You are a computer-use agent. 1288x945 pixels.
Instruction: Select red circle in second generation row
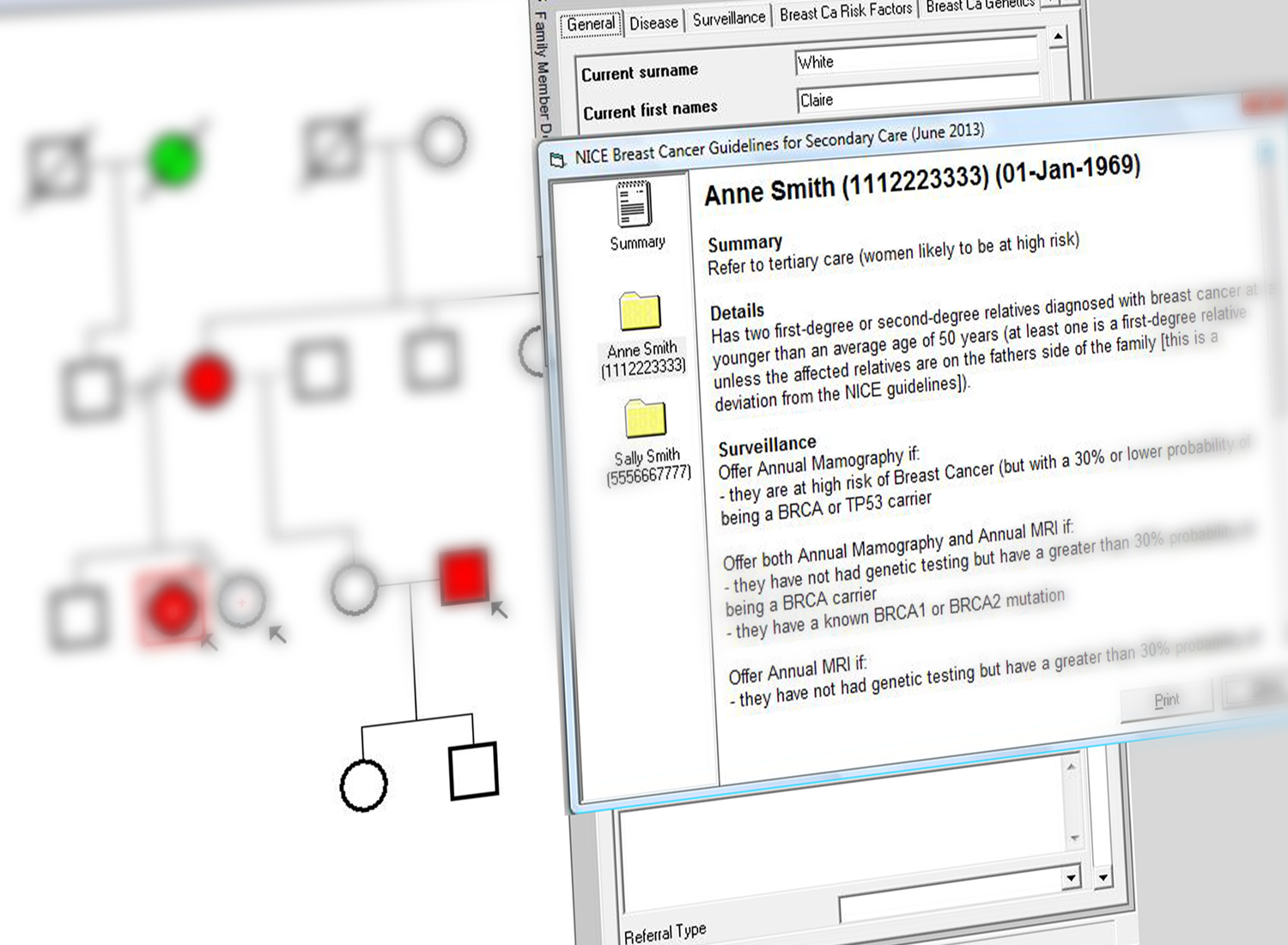point(207,380)
